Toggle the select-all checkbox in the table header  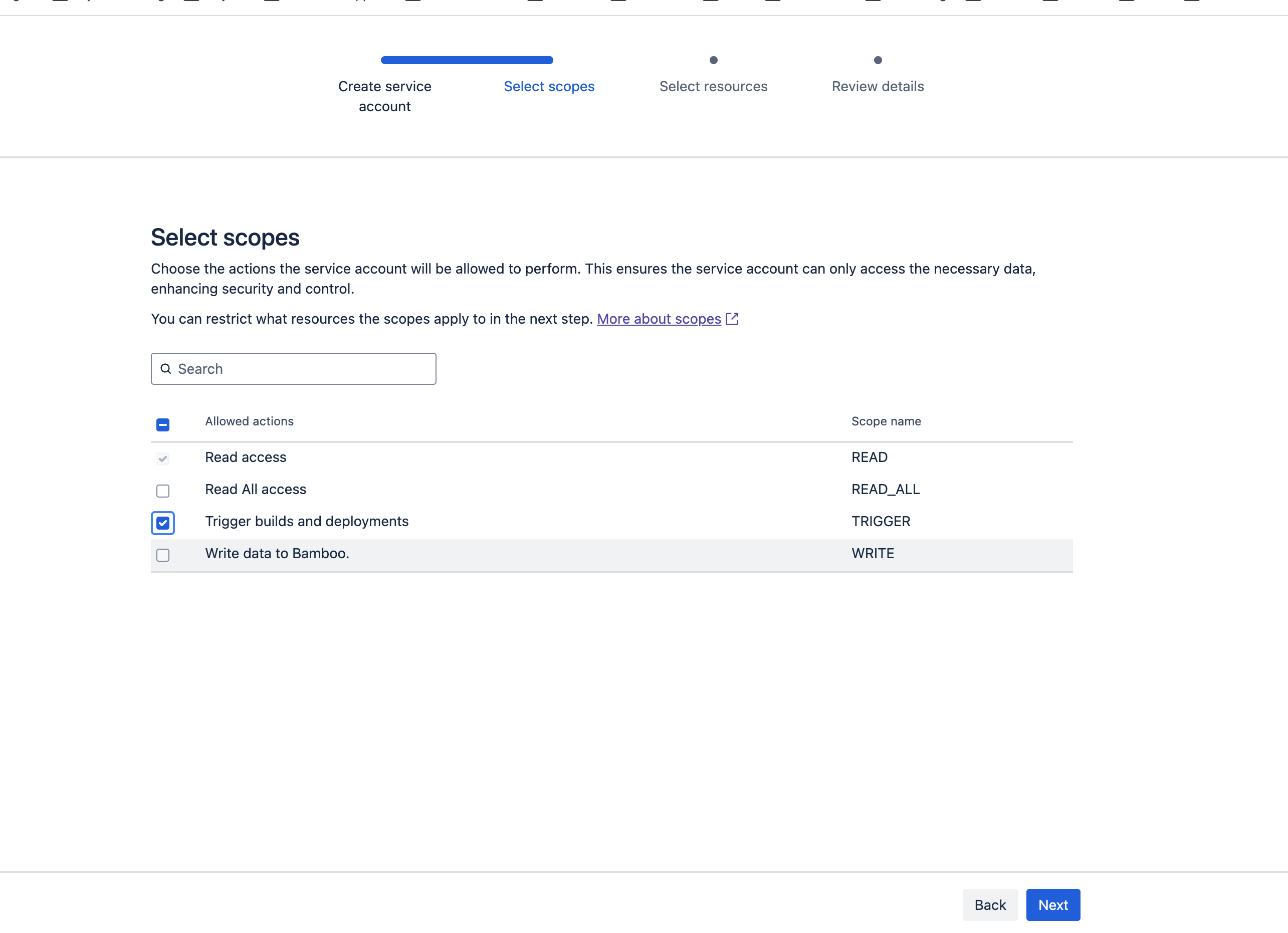point(162,424)
